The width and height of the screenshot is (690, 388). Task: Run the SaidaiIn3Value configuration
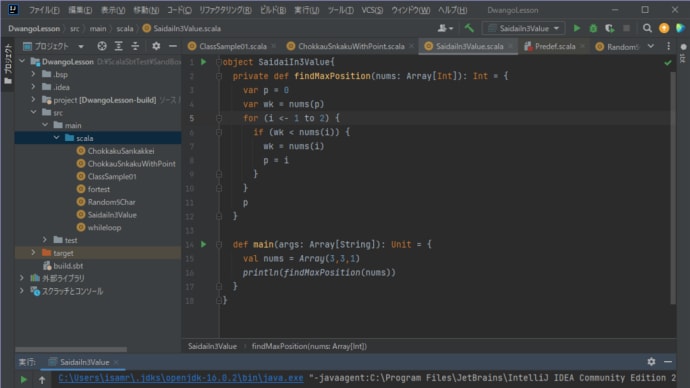576,28
